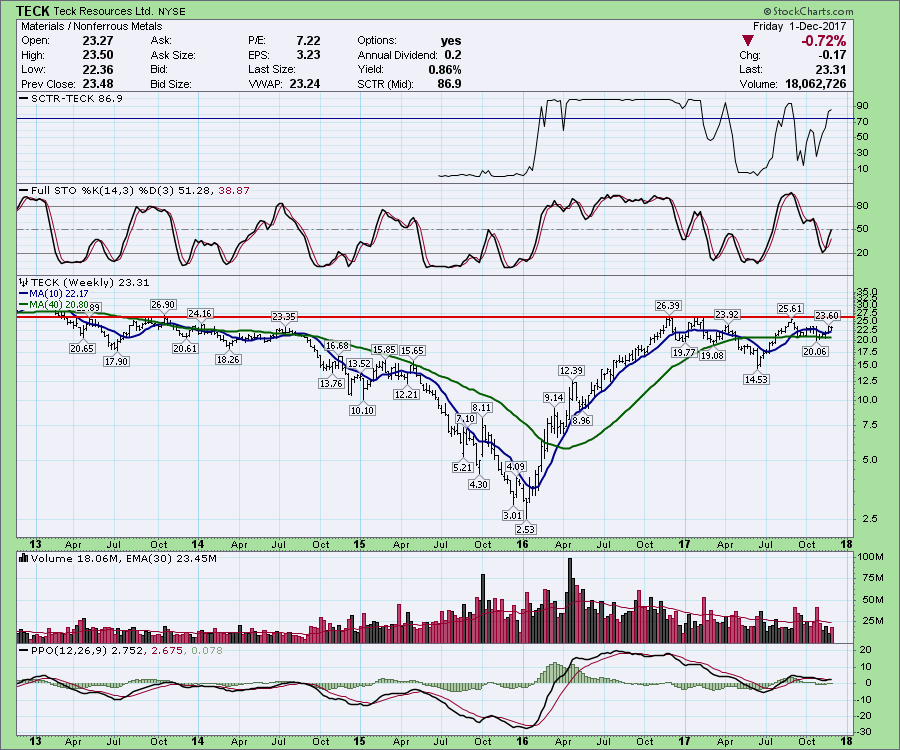900x750 pixels.
Task: Click the 26.39 high price annotation
Action: [x=668, y=305]
